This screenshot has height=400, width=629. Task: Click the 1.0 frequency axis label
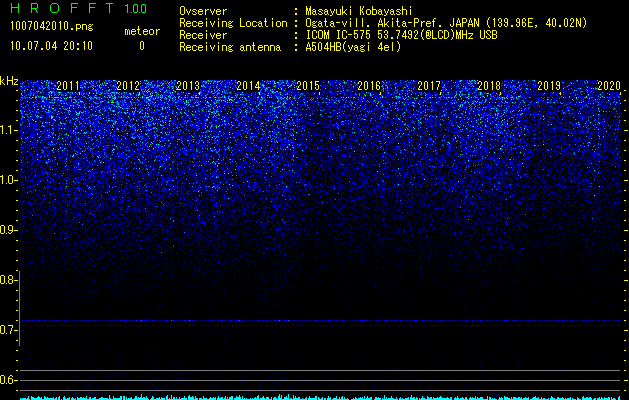7,180
